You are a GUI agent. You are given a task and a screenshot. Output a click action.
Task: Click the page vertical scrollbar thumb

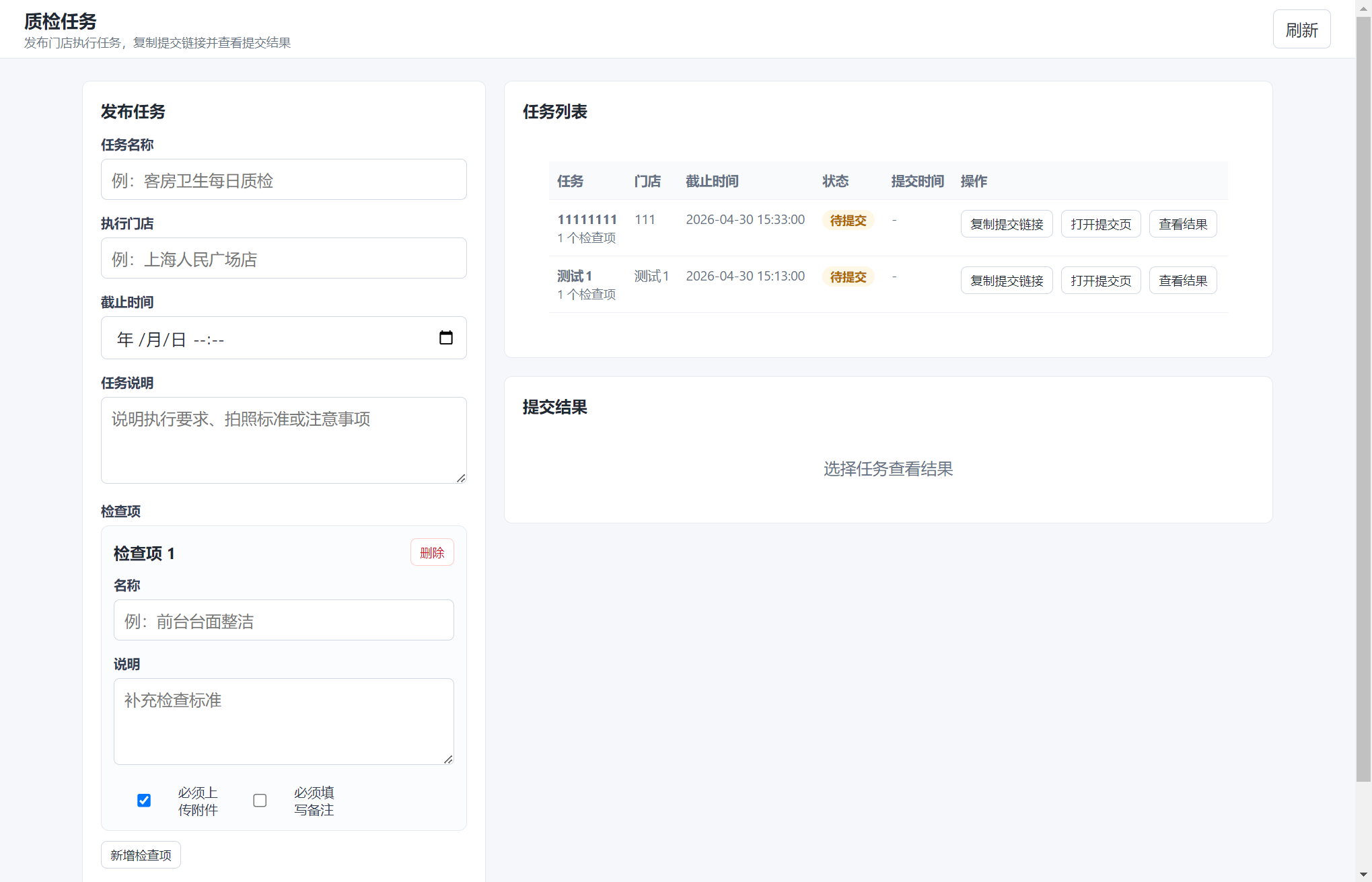[x=1363, y=400]
